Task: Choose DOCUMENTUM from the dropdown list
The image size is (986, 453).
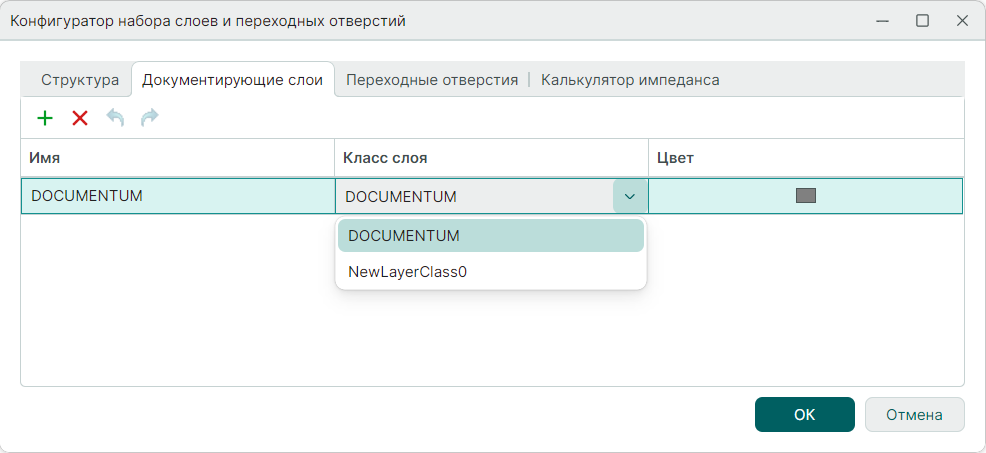Action: [x=490, y=236]
